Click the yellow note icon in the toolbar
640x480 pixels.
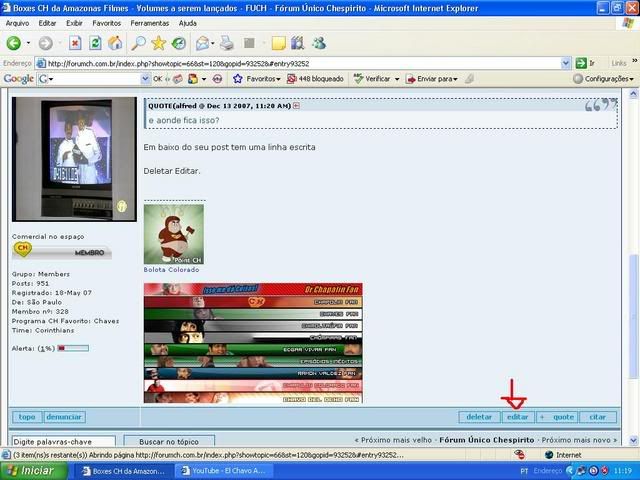click(x=278, y=43)
